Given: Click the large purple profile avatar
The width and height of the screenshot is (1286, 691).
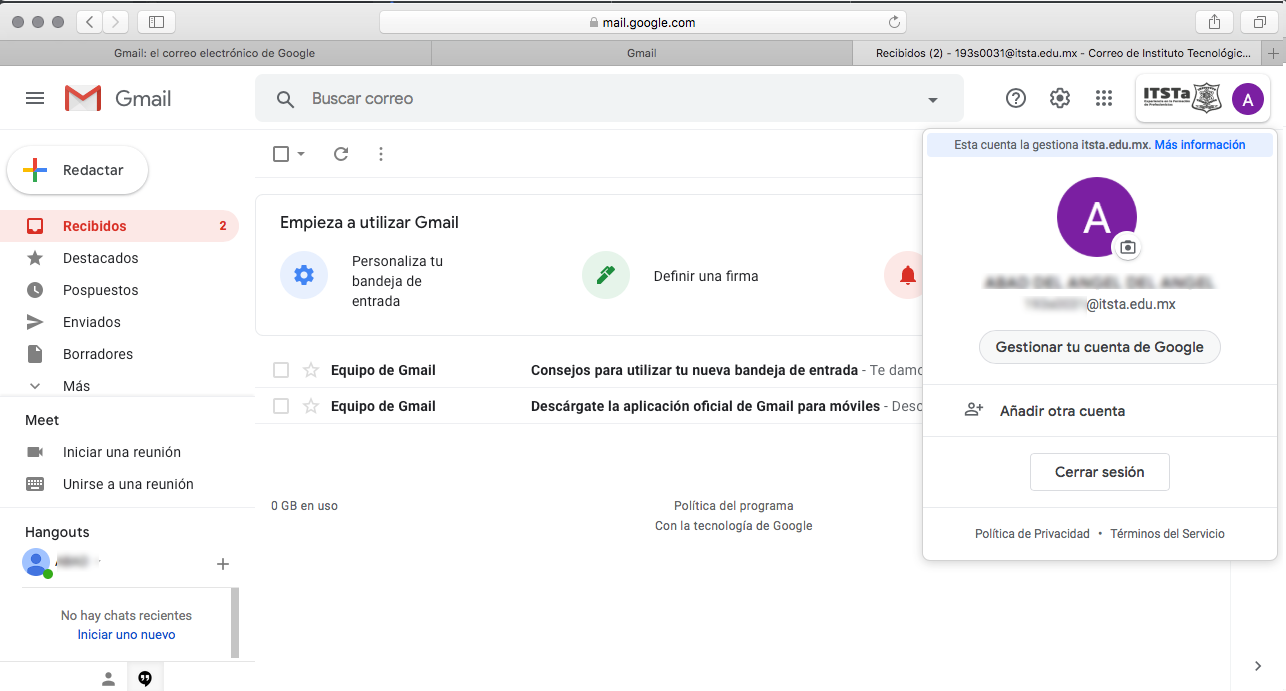Looking at the screenshot, I should (1097, 217).
